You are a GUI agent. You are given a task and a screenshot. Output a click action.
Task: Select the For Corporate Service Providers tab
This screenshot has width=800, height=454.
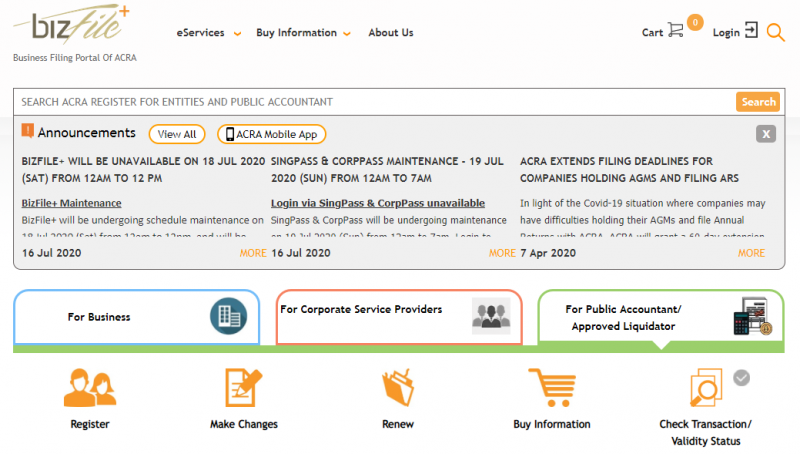tap(399, 317)
